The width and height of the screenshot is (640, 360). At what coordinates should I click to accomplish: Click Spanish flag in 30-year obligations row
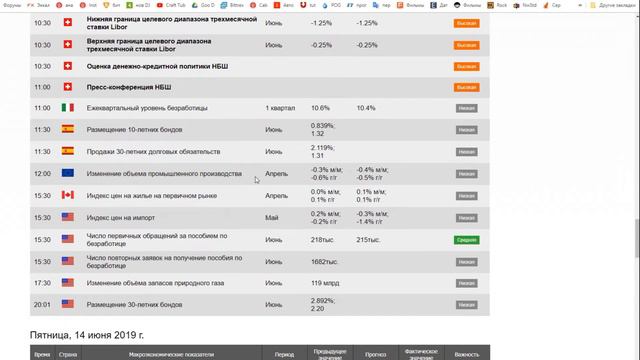[68, 151]
